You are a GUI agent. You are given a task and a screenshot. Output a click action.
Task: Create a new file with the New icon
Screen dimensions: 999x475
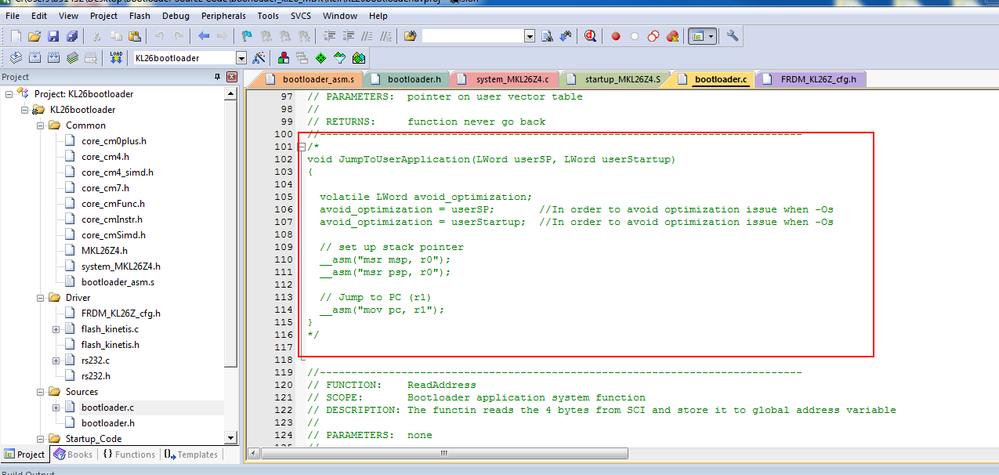click(16, 36)
